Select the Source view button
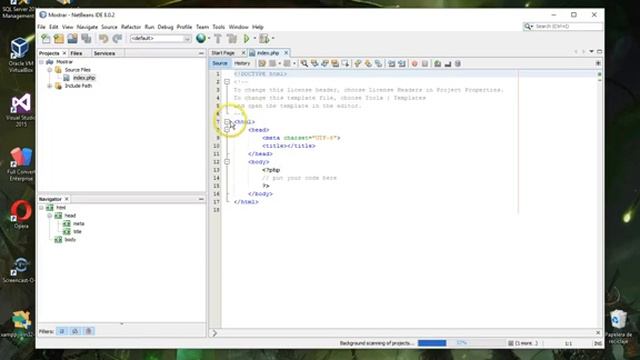640x360 pixels. 220,63
